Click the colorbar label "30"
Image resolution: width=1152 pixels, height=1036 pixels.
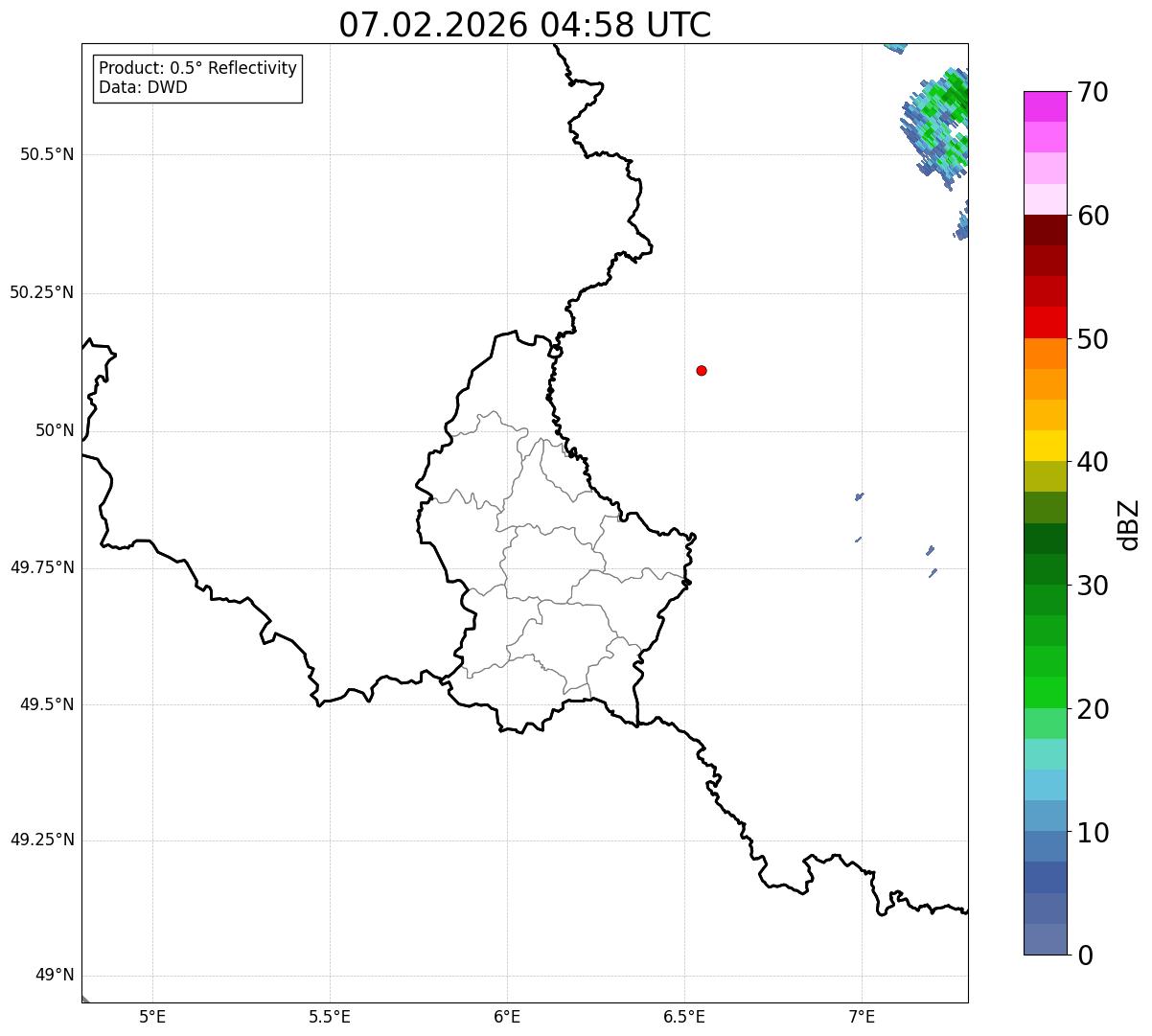(1093, 586)
